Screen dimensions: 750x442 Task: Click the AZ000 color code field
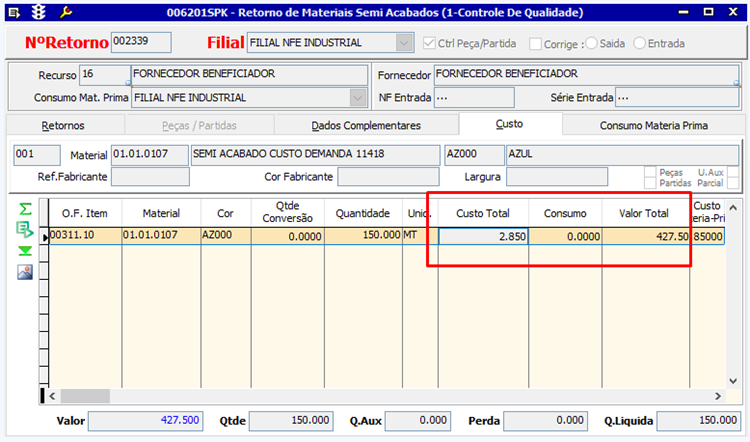coord(474,155)
